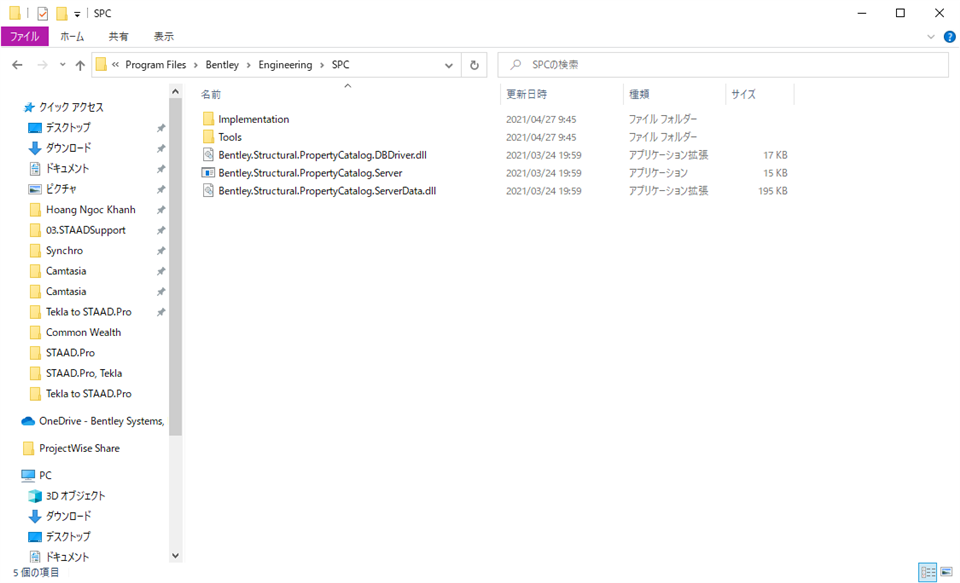
Task: Click クイック アクセス in the navigation pane
Action: tap(72, 107)
